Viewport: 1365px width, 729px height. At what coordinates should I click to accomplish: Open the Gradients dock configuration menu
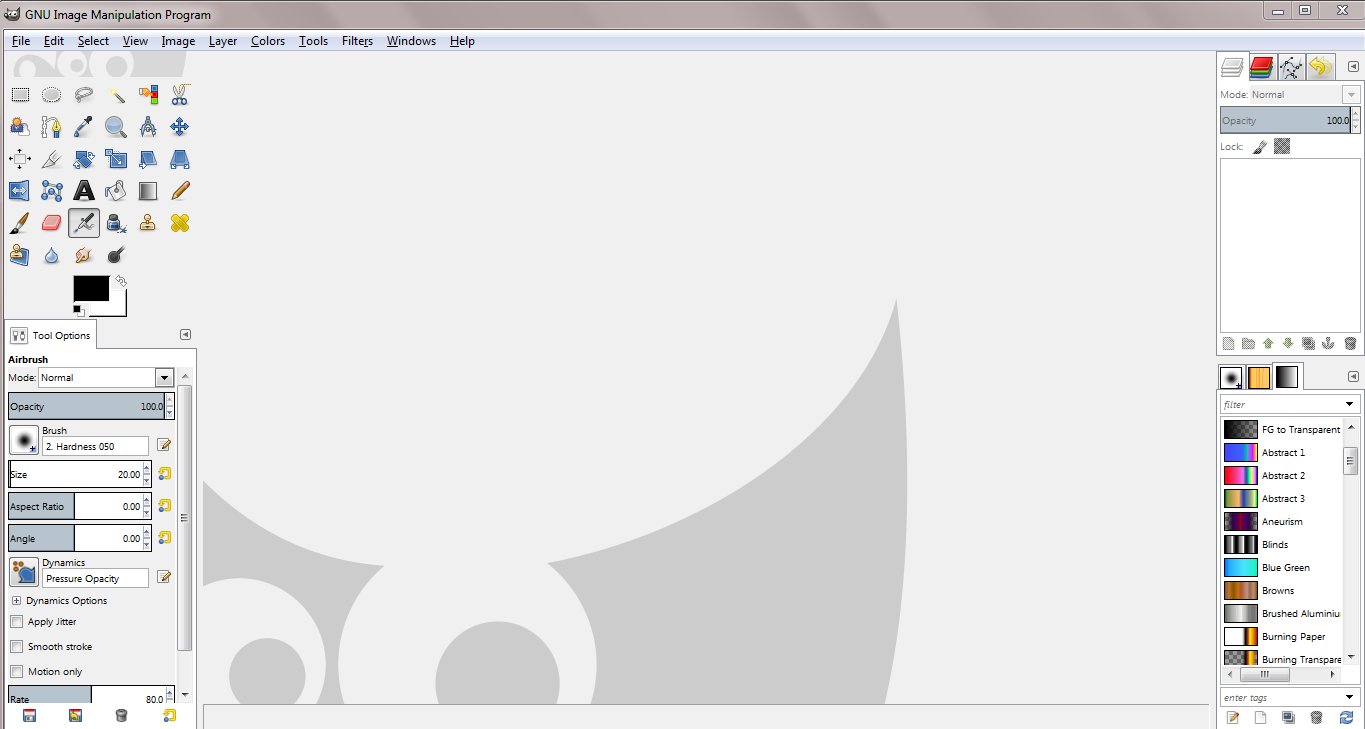[1353, 377]
